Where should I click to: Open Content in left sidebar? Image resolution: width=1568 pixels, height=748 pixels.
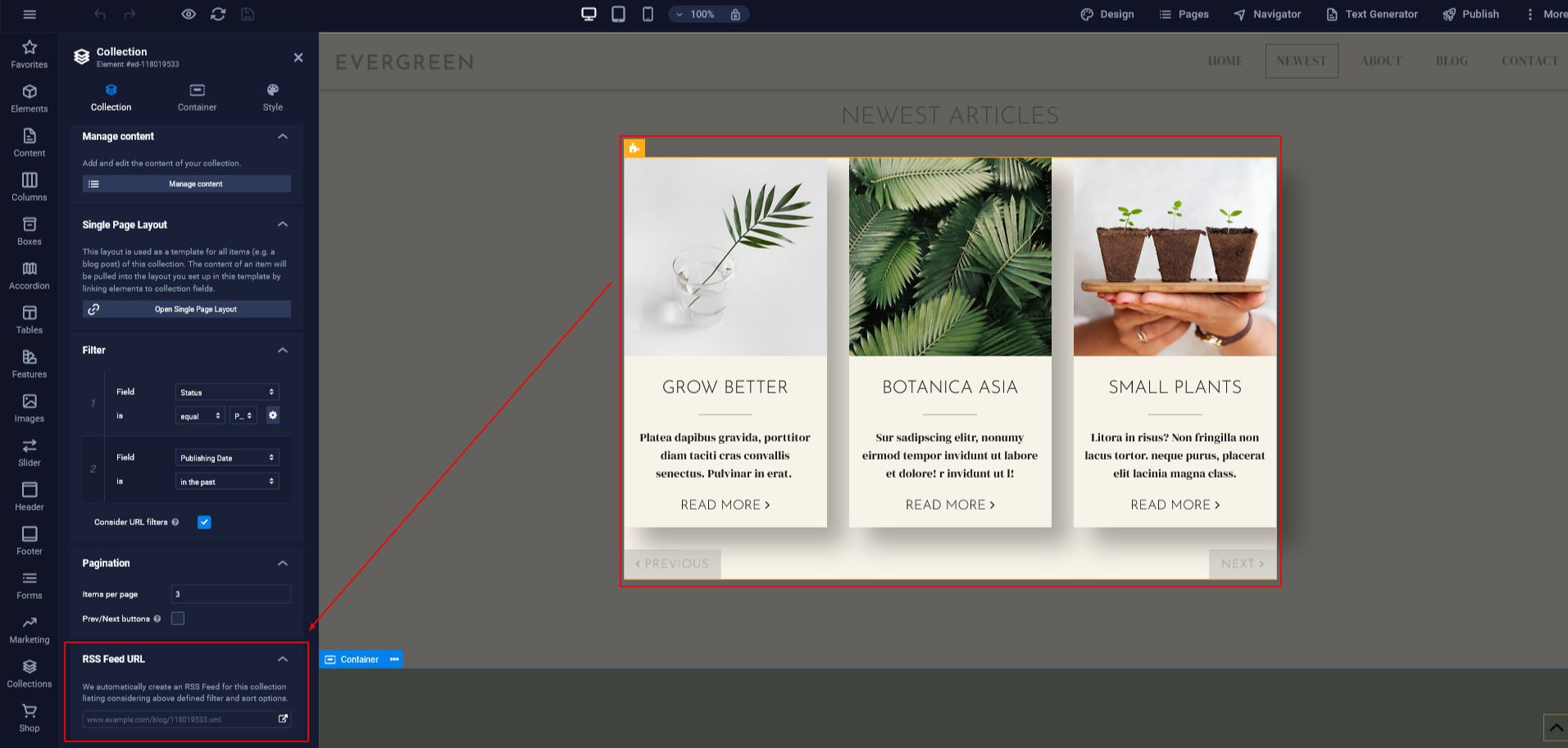pos(30,143)
